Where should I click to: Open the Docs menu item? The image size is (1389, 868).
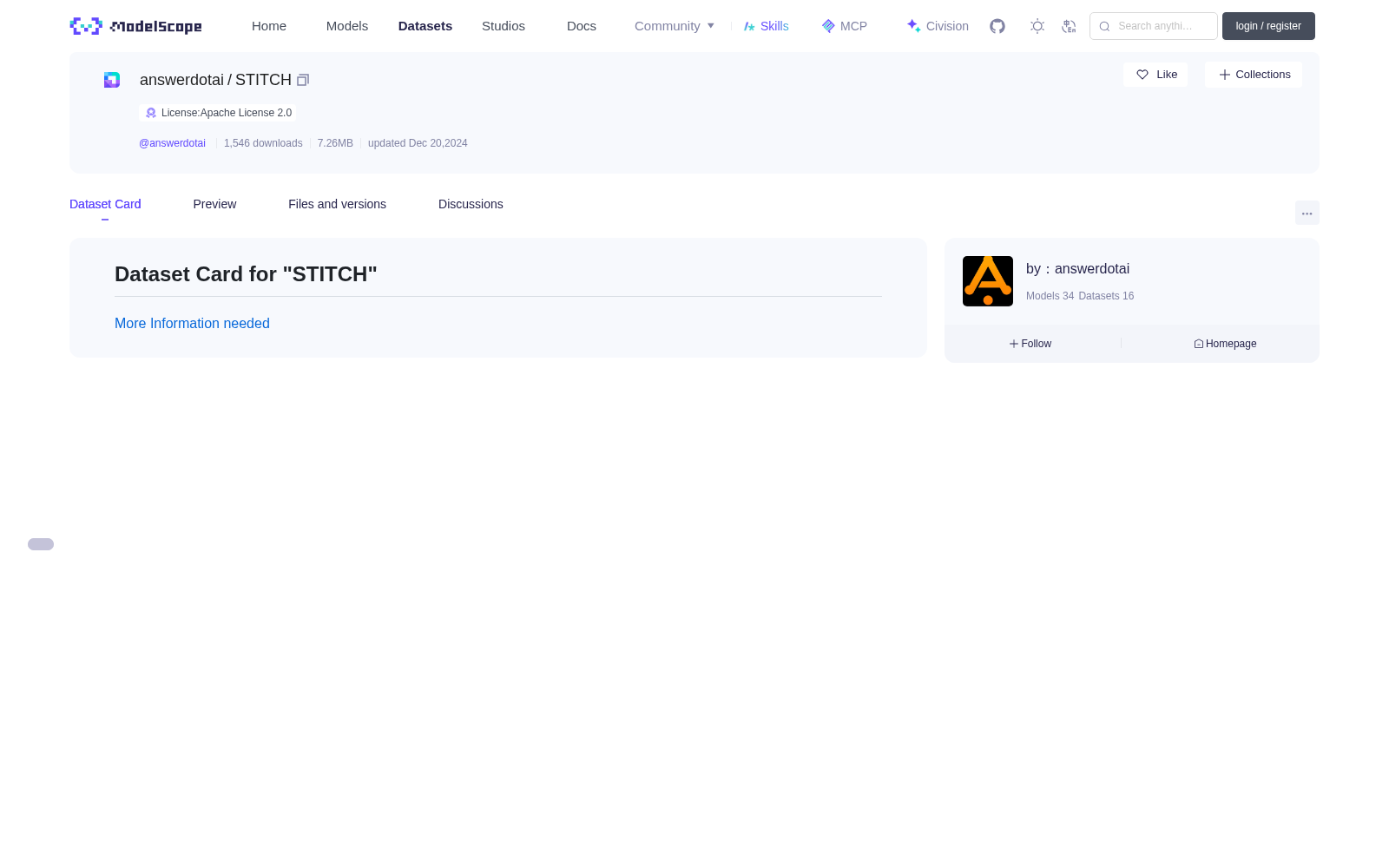[582, 26]
